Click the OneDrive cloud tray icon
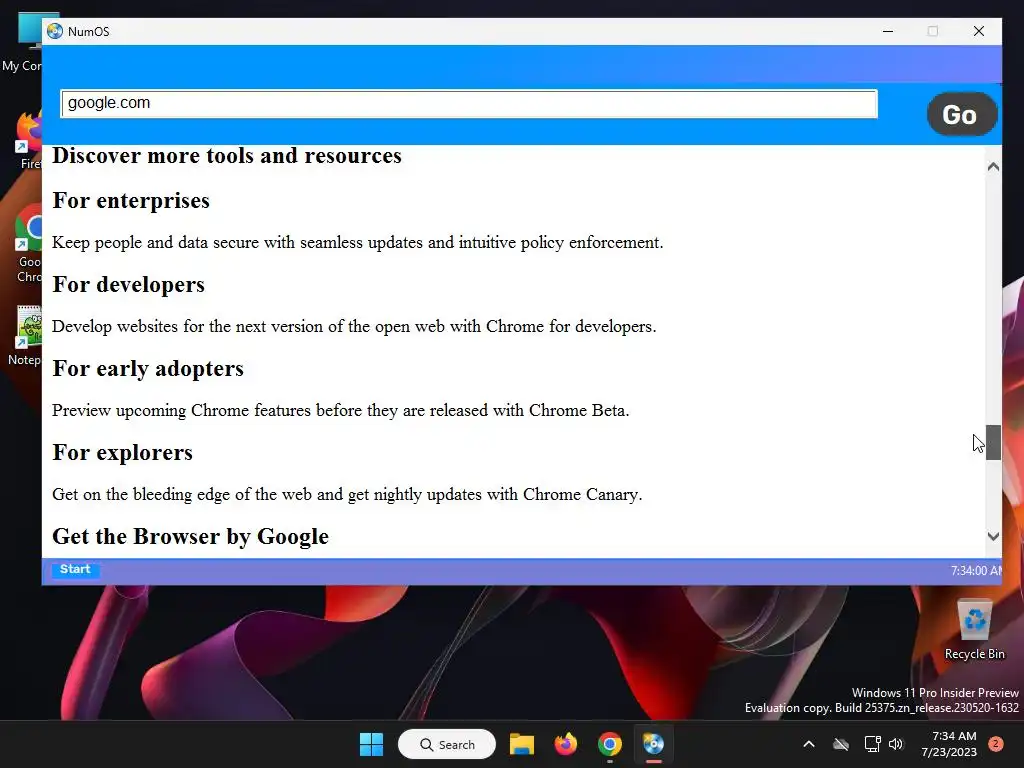This screenshot has width=1024, height=768. click(841, 744)
